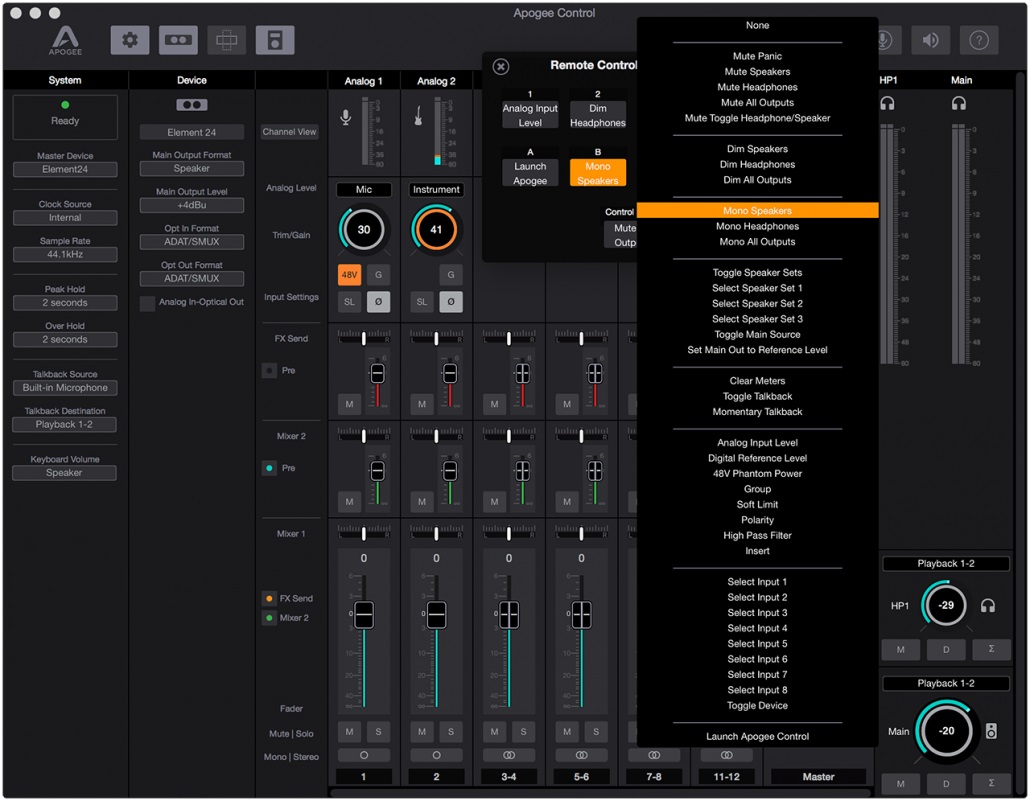Toggle stereo link on channel 3-4
This screenshot has height=801, width=1030.
[x=509, y=756]
